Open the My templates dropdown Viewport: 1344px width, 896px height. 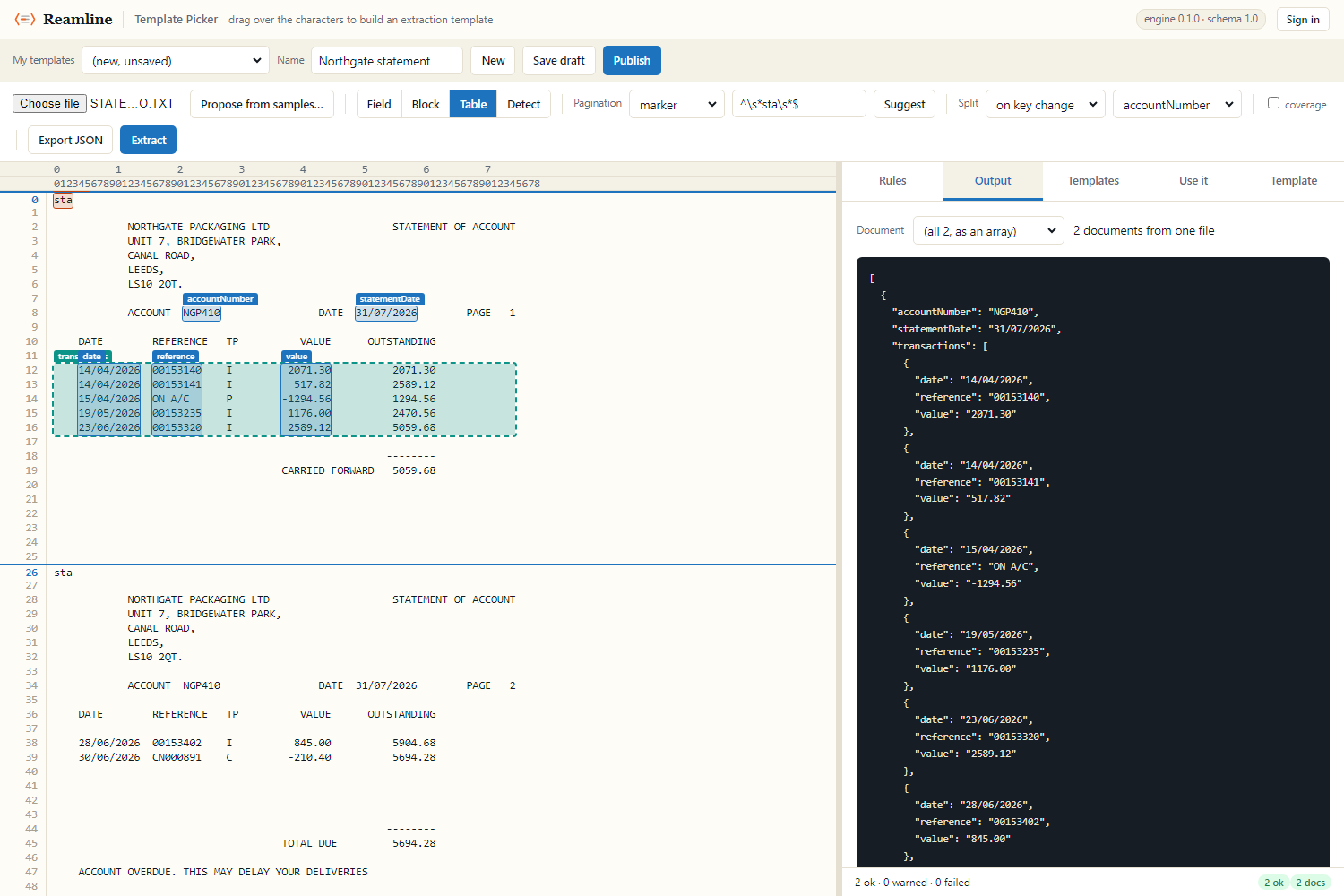coord(176,60)
